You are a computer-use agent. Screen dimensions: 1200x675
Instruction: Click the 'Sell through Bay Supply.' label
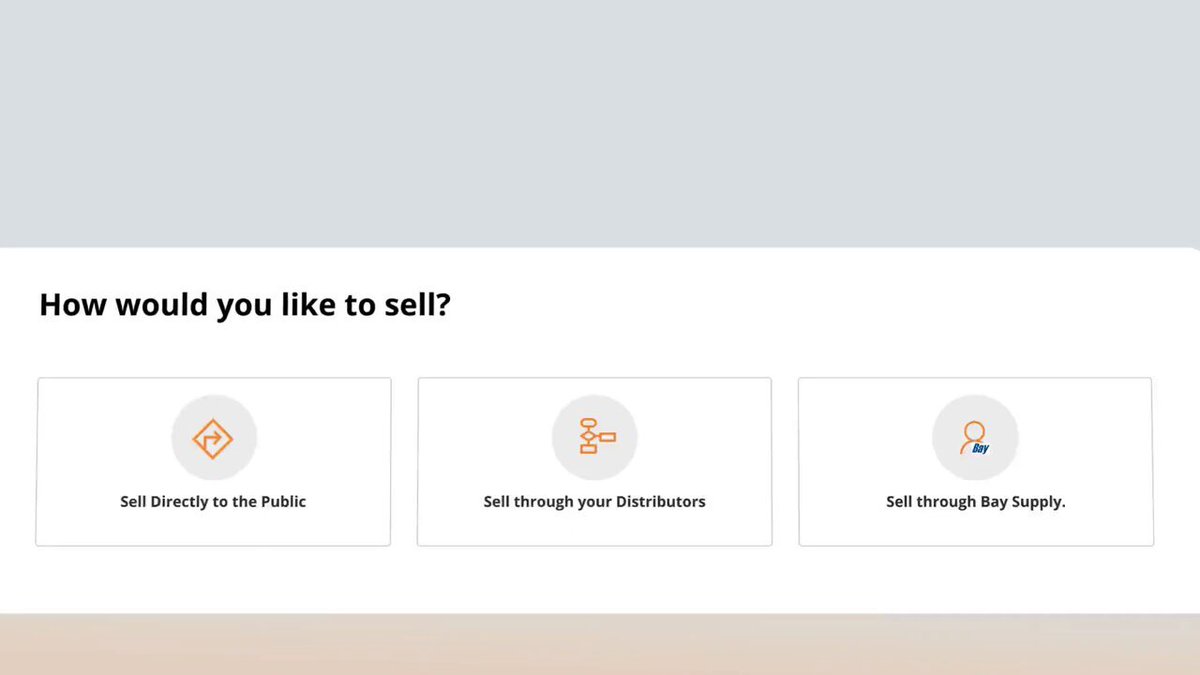[x=976, y=502]
